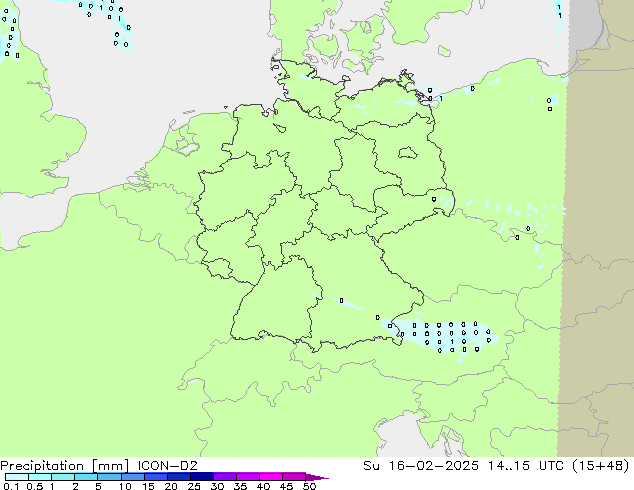
Task: Click the "[mm]" unit label
Action: pos(110,466)
